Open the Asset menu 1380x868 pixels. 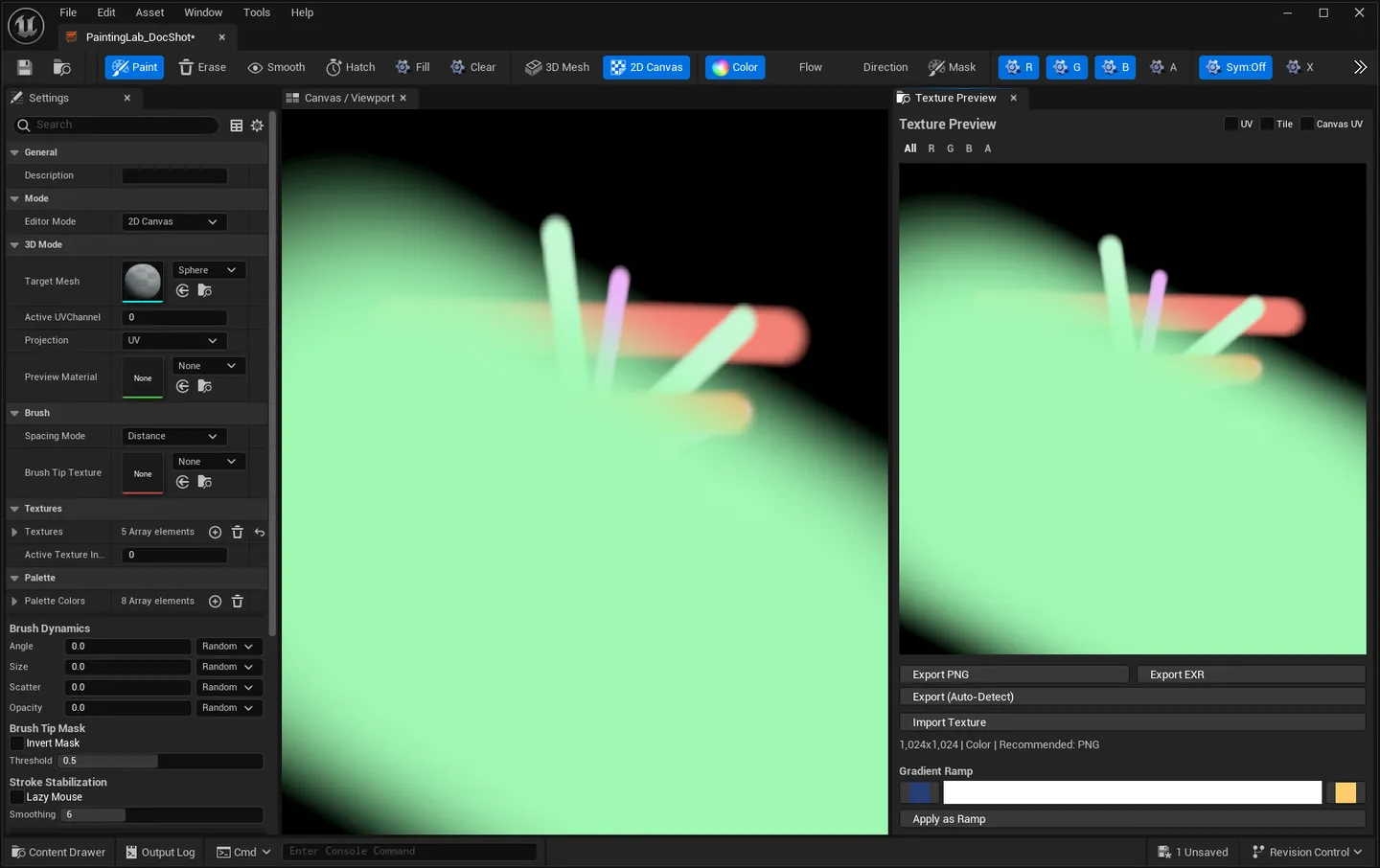coord(149,12)
